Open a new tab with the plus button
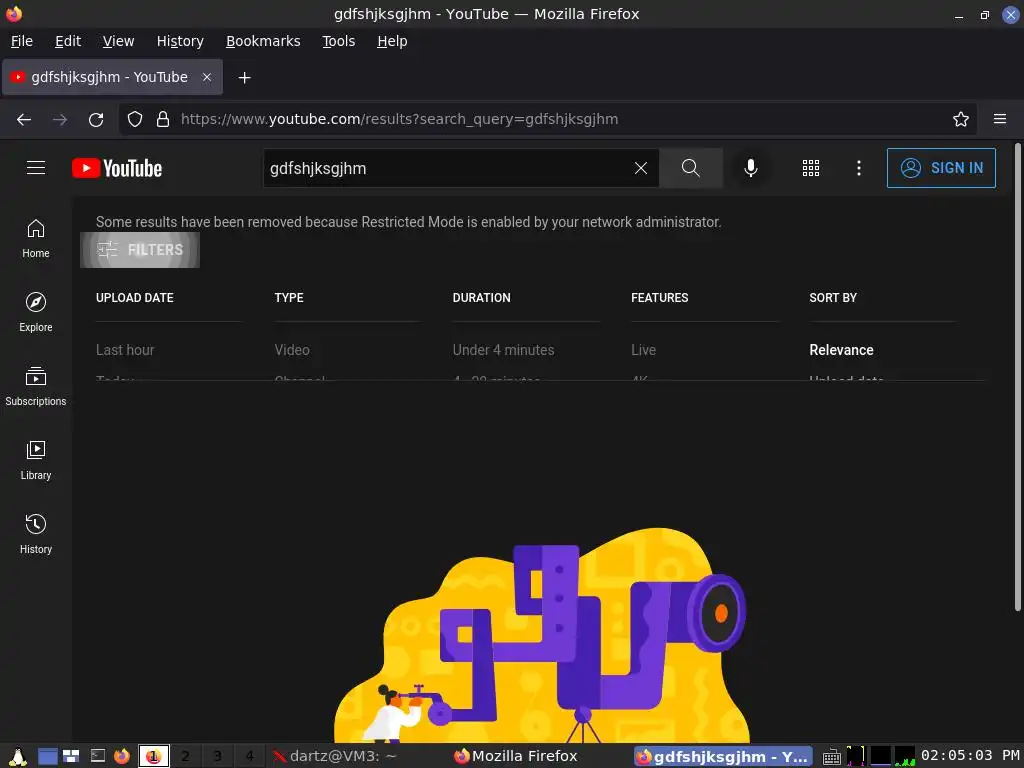1024x768 pixels. point(244,78)
